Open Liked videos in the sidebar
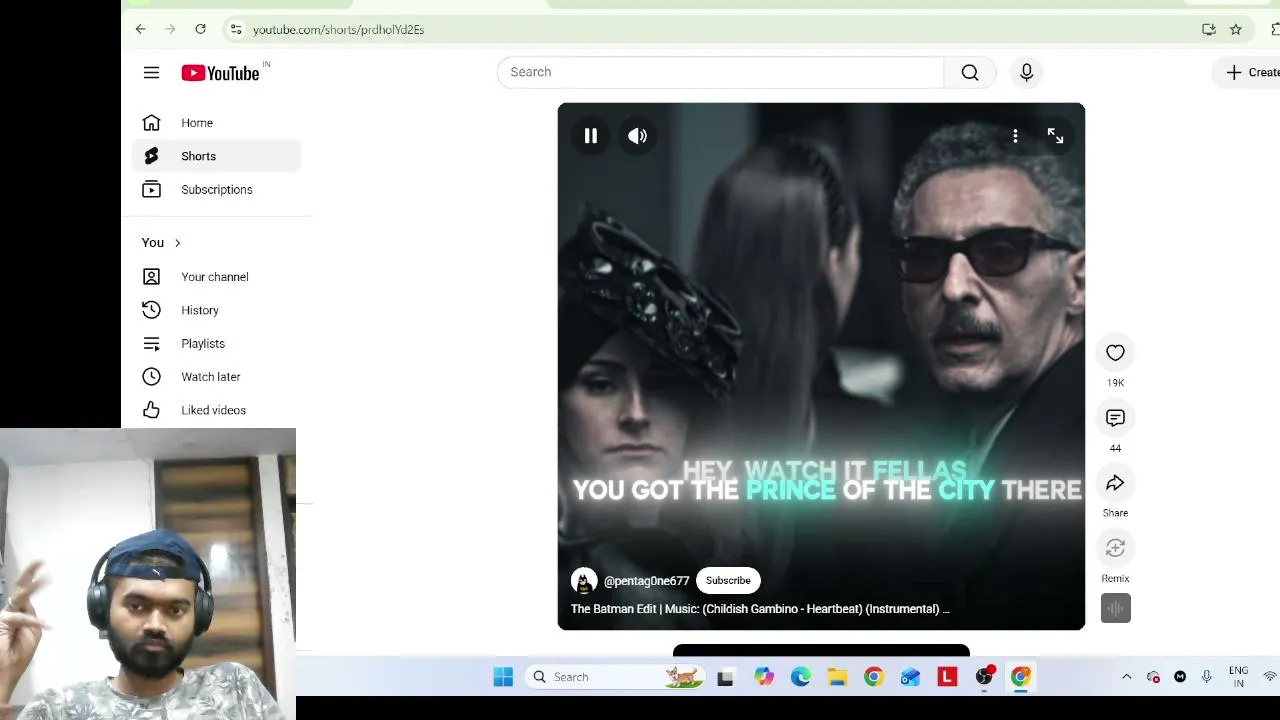The width and height of the screenshot is (1280, 720). click(216, 410)
